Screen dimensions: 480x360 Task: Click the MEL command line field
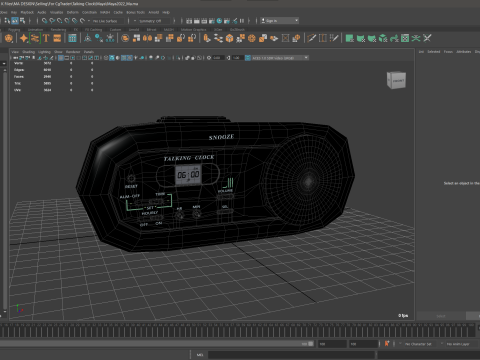[x=292, y=355]
